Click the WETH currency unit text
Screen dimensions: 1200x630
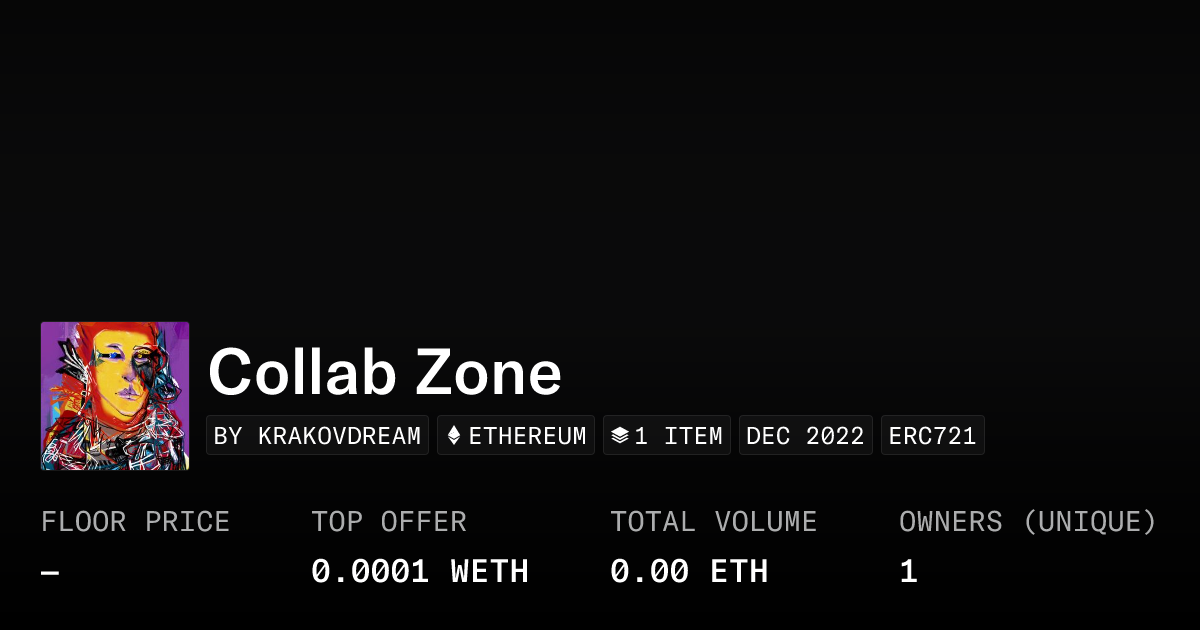490,572
